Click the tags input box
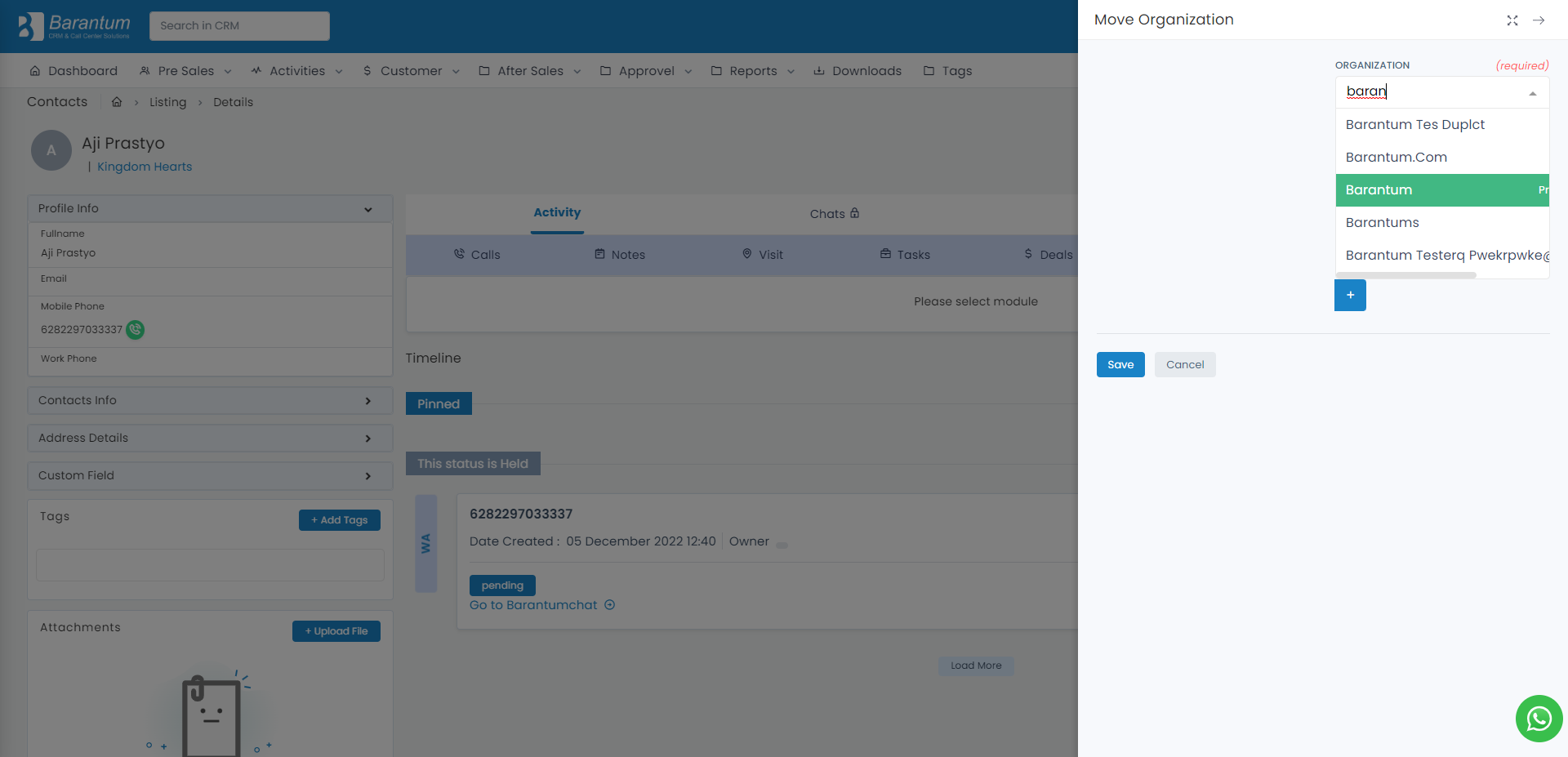The width and height of the screenshot is (1568, 757). point(210,565)
